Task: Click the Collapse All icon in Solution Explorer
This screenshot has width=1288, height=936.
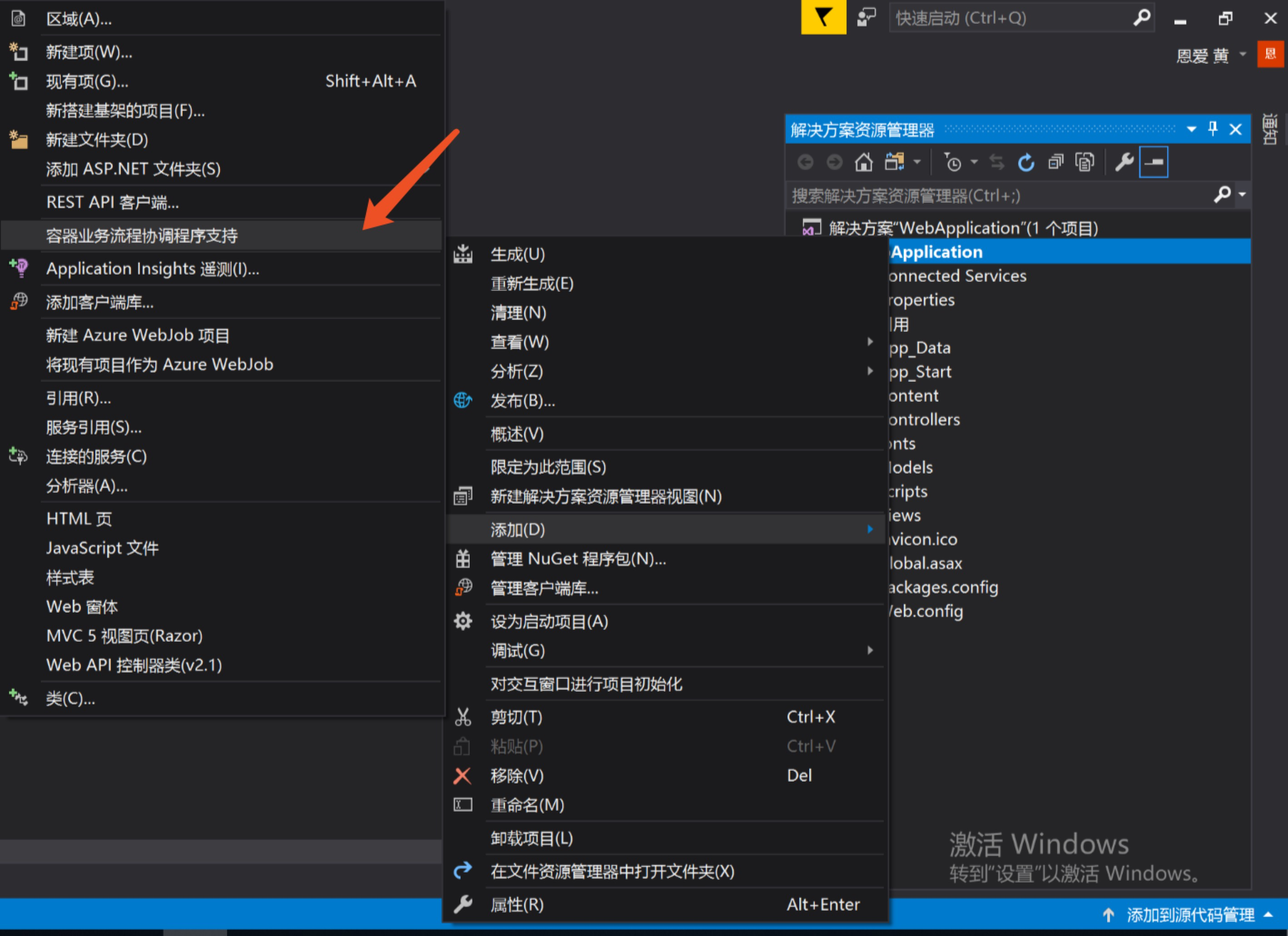Action: point(1055,163)
